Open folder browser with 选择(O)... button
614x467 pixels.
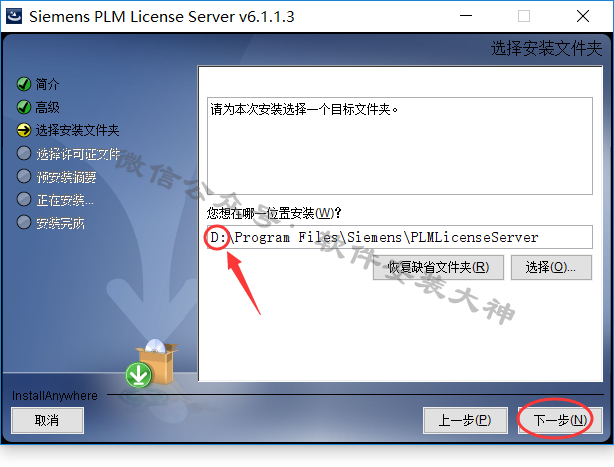[551, 268]
